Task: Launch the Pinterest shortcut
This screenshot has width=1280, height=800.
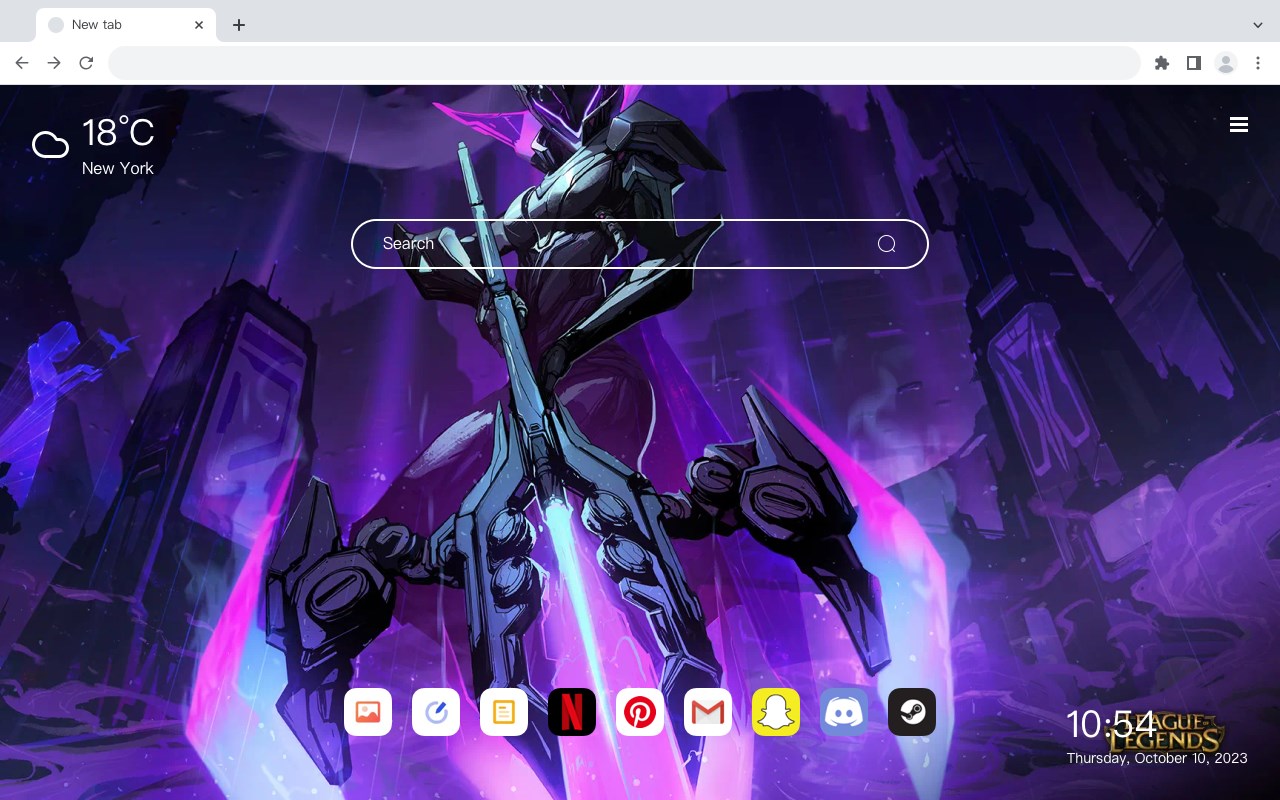Action: pyautogui.click(x=640, y=712)
